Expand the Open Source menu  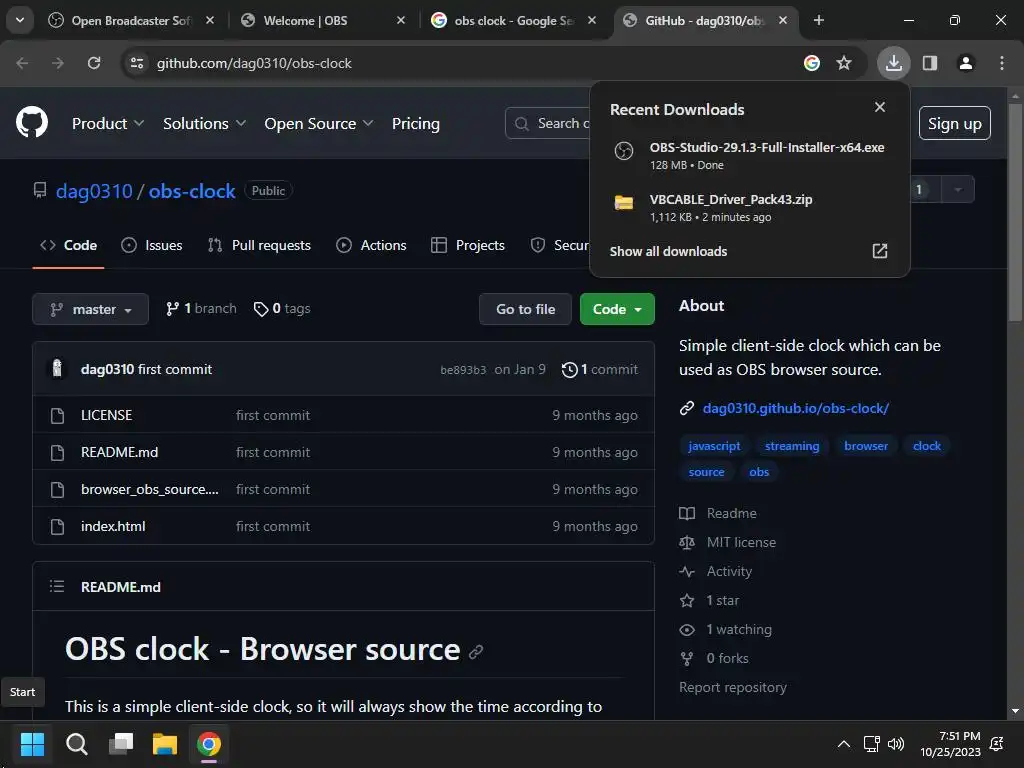319,123
